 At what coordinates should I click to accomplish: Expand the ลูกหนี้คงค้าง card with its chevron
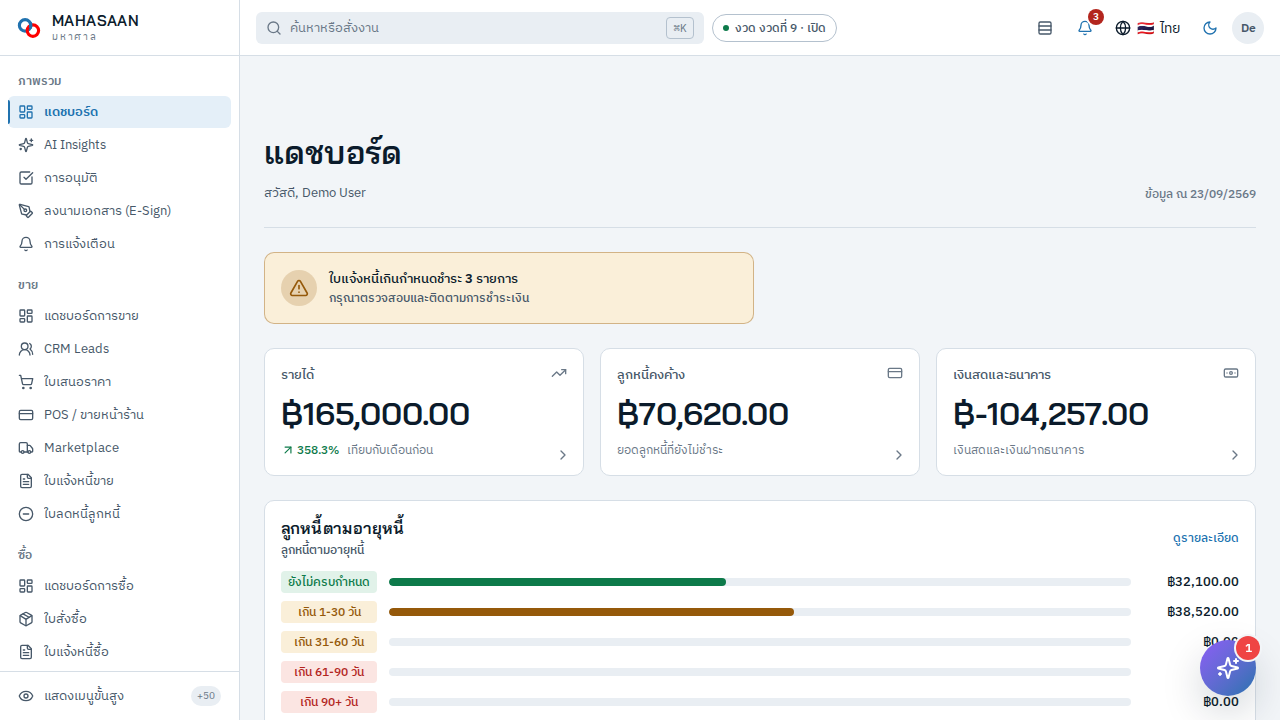(899, 455)
